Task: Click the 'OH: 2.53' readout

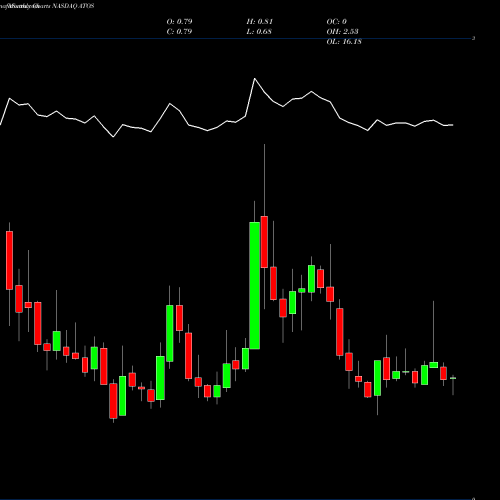Action: pyautogui.click(x=342, y=32)
